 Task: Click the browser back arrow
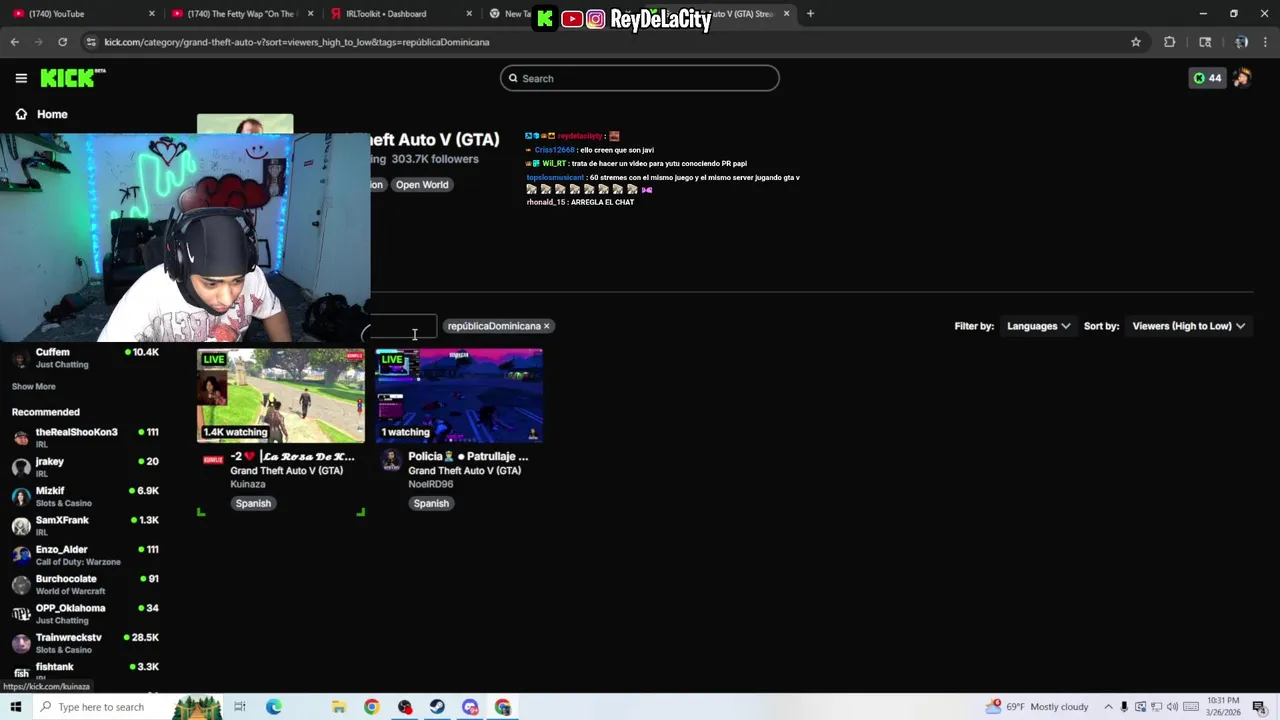(14, 42)
